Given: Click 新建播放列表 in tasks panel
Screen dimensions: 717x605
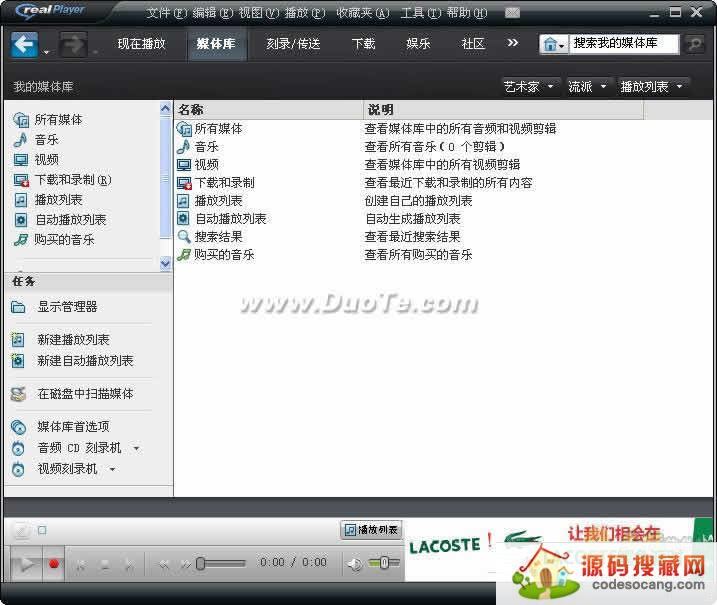Looking at the screenshot, I should 73,340.
